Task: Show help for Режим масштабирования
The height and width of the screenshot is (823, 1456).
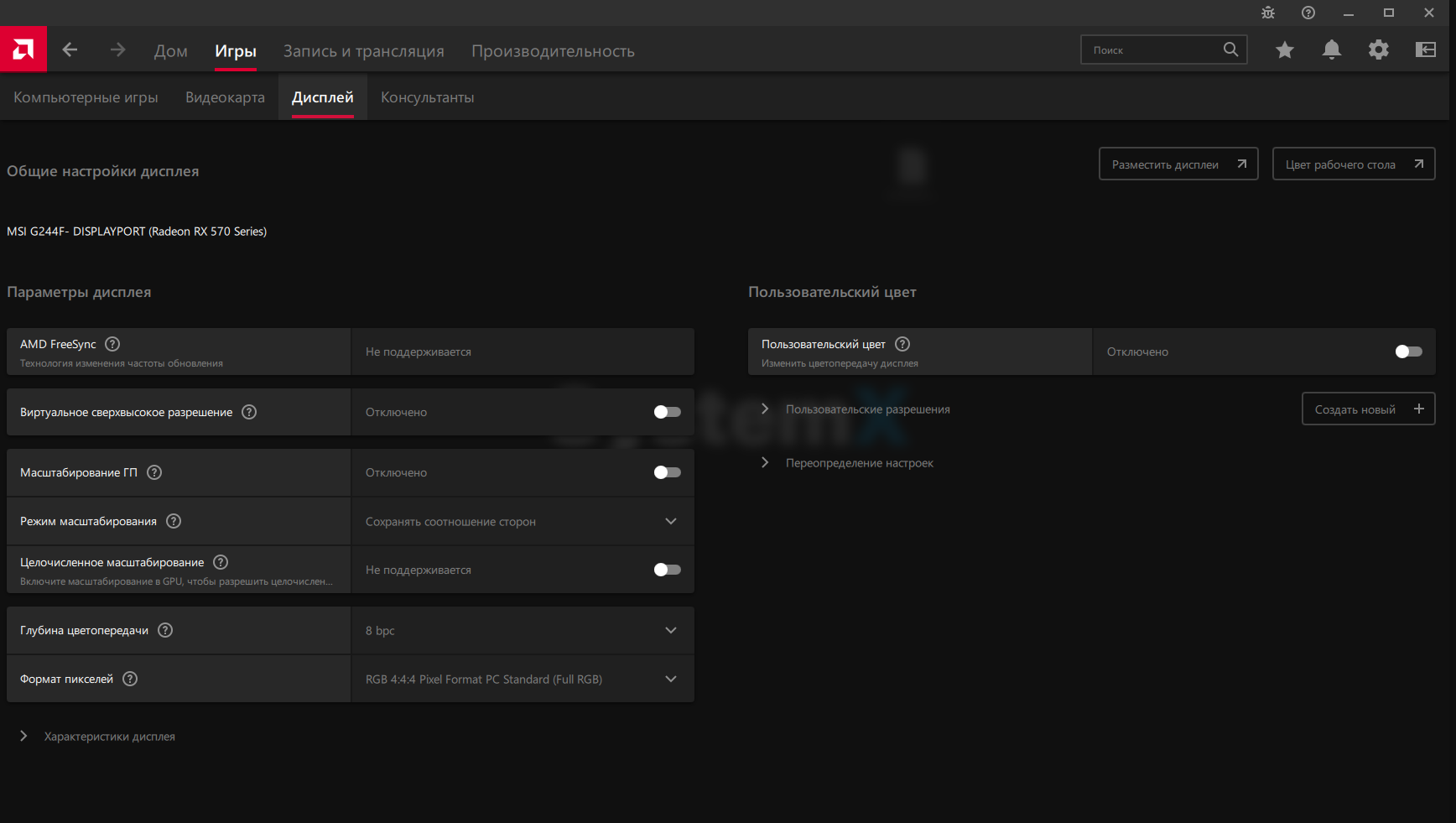Action: (x=174, y=521)
